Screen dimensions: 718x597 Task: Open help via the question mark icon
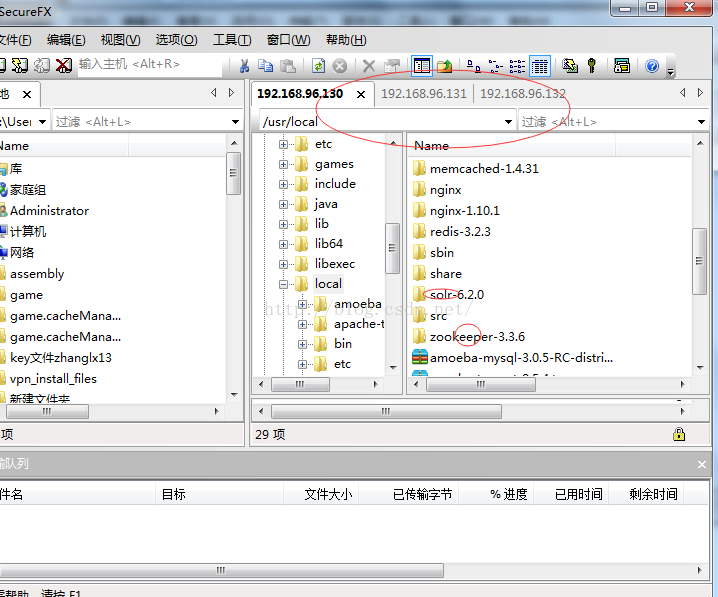[652, 66]
